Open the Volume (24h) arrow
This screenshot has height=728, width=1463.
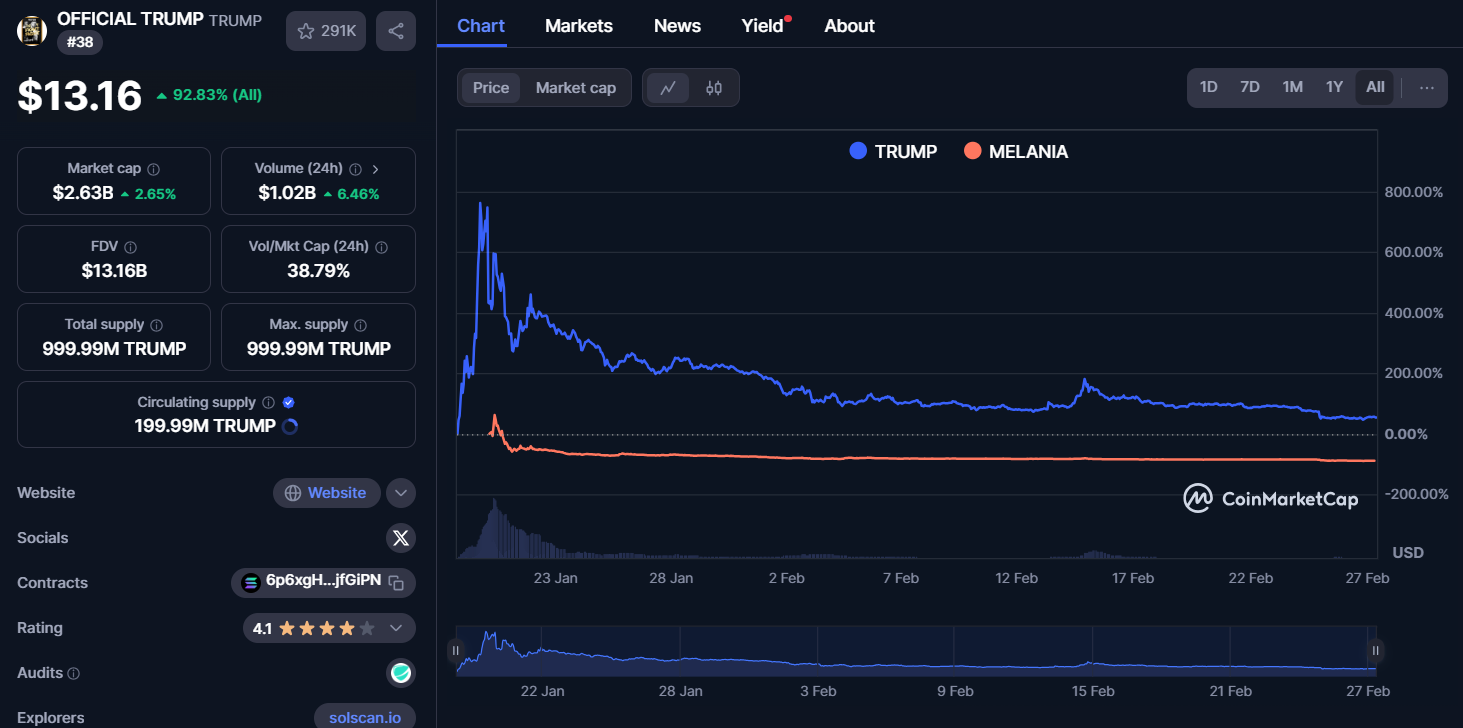click(375, 169)
